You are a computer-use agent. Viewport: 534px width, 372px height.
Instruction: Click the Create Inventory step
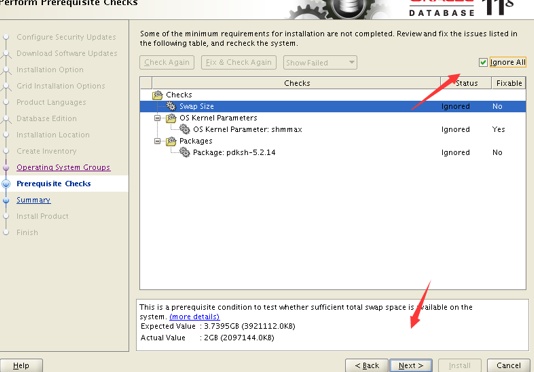[x=46, y=151]
